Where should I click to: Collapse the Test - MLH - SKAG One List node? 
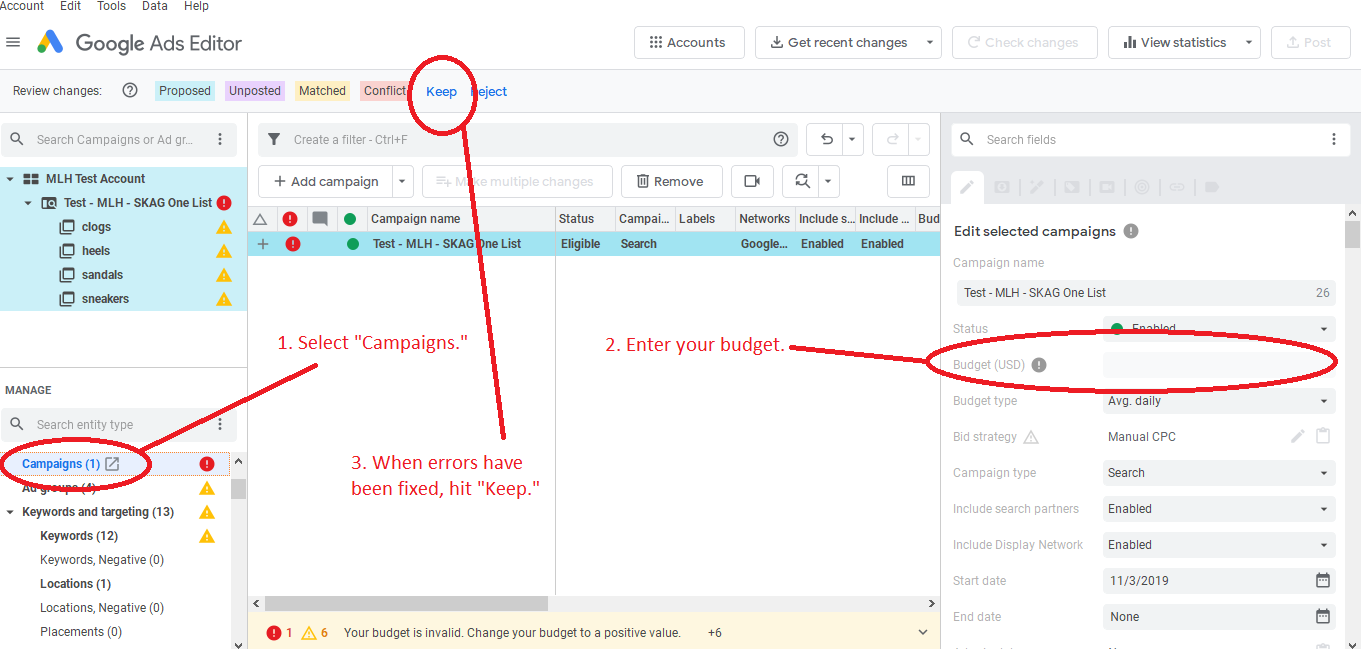[28, 203]
